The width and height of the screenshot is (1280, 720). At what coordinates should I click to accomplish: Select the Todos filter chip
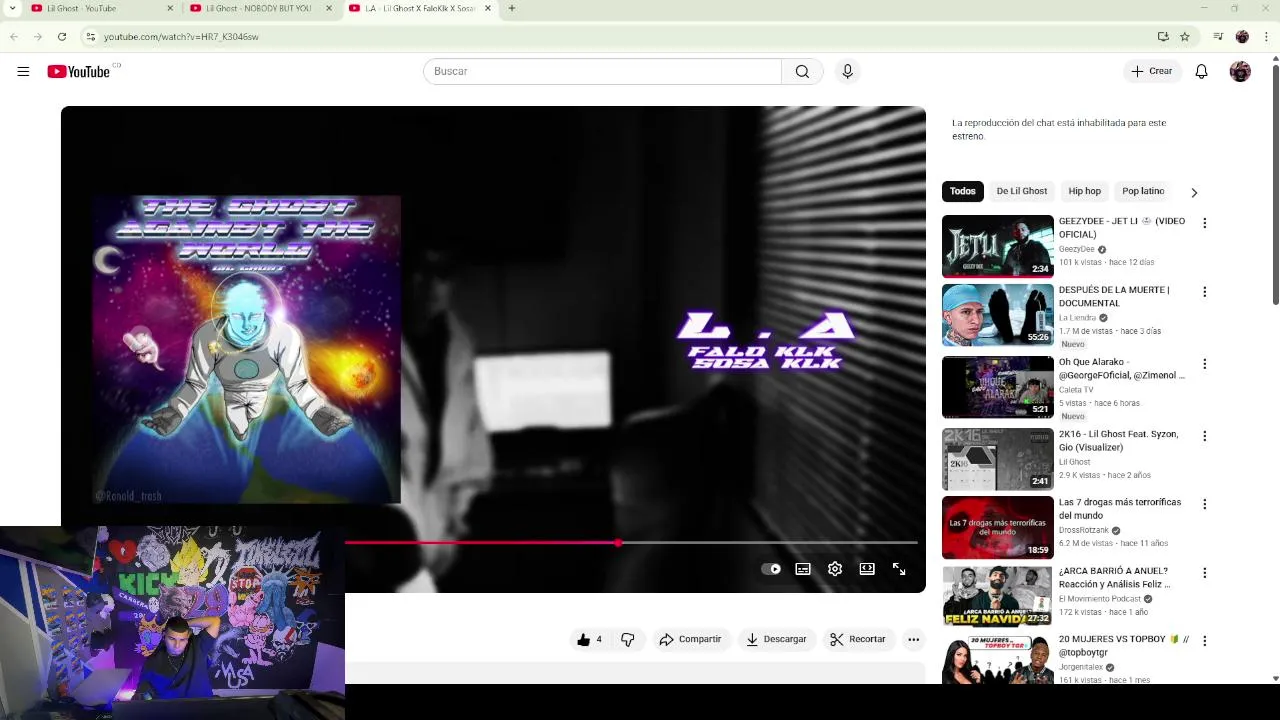click(963, 191)
